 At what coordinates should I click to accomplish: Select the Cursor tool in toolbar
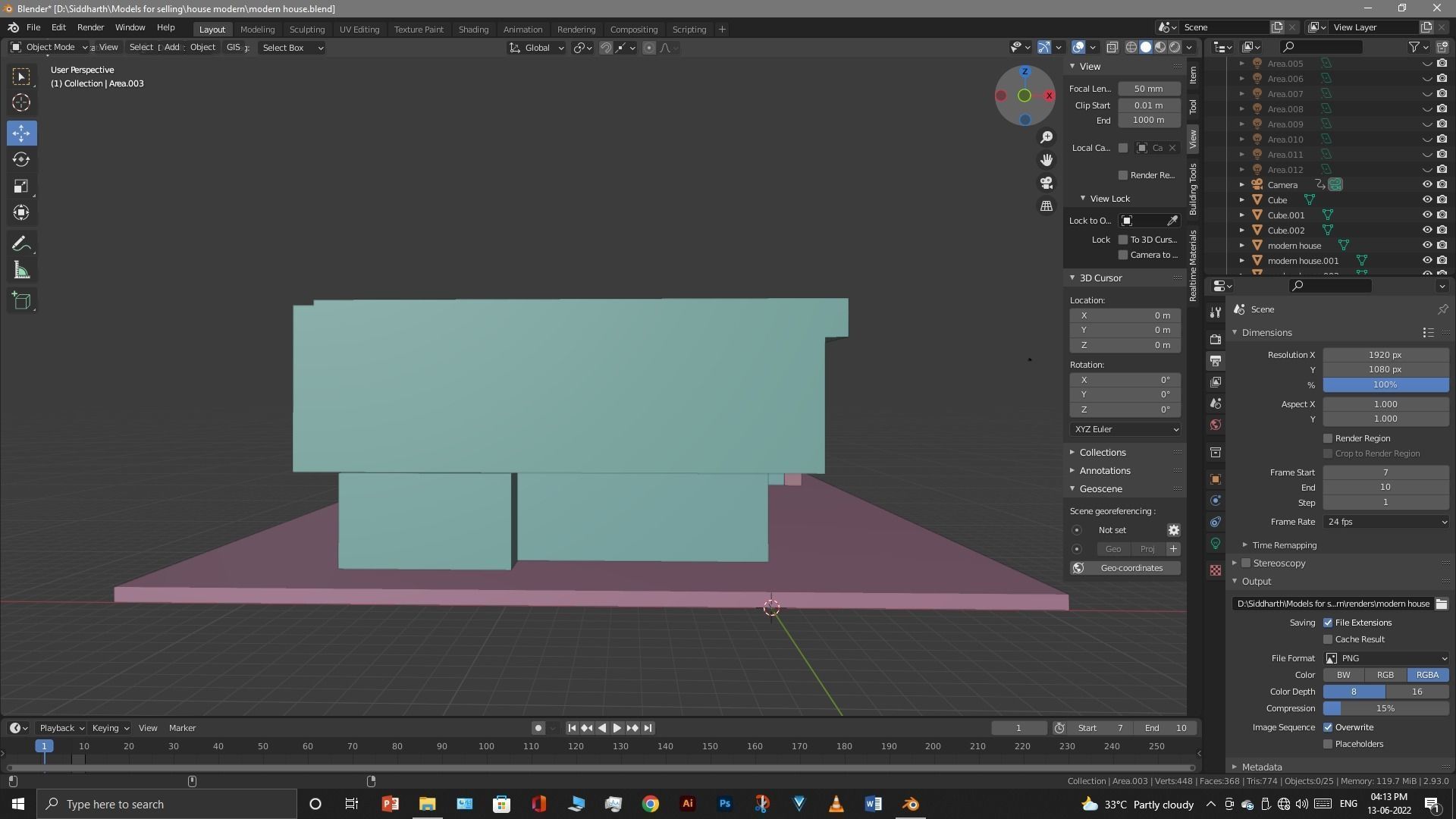[x=21, y=102]
